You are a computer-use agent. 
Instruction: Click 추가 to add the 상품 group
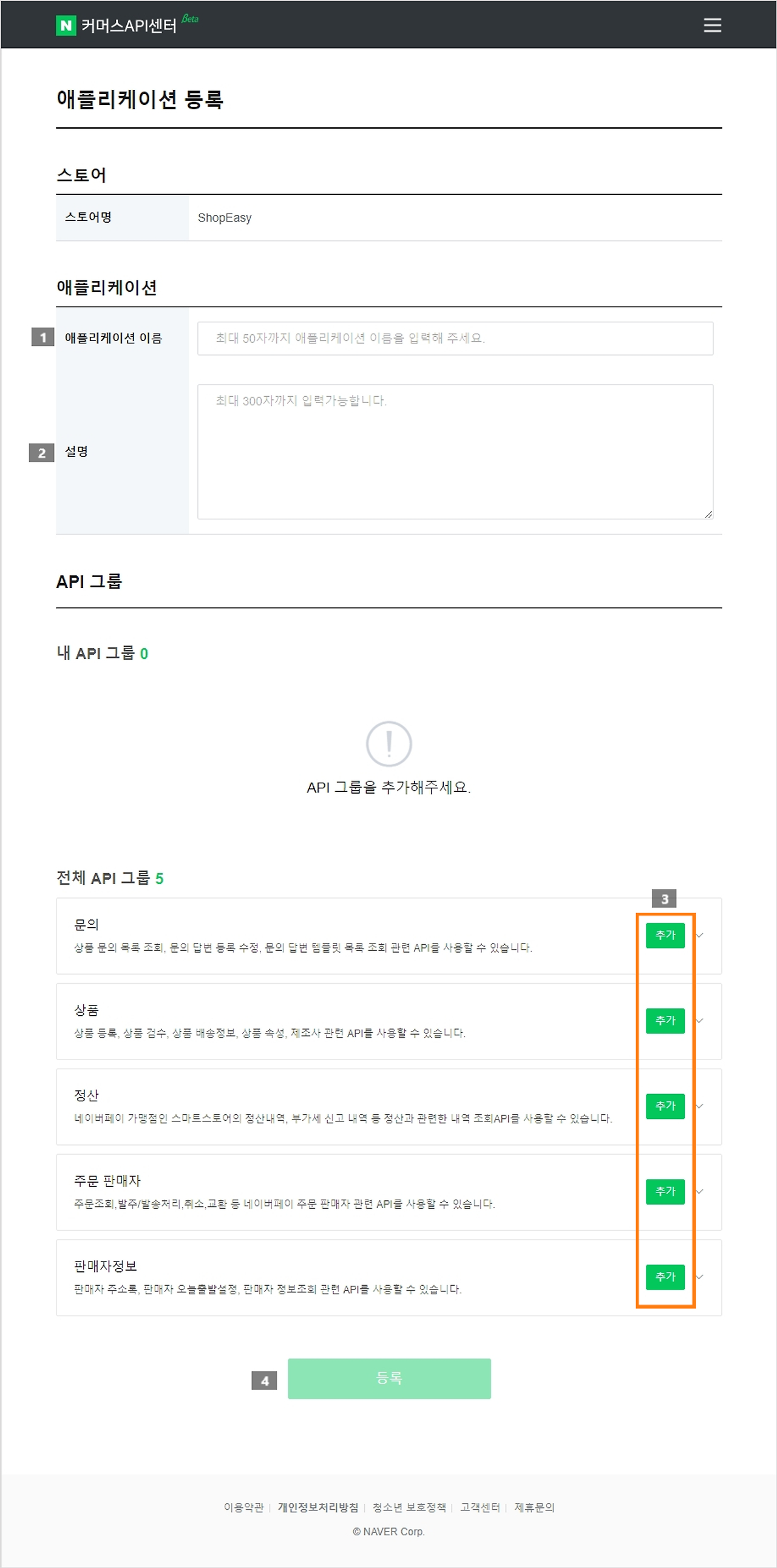pyautogui.click(x=665, y=1021)
